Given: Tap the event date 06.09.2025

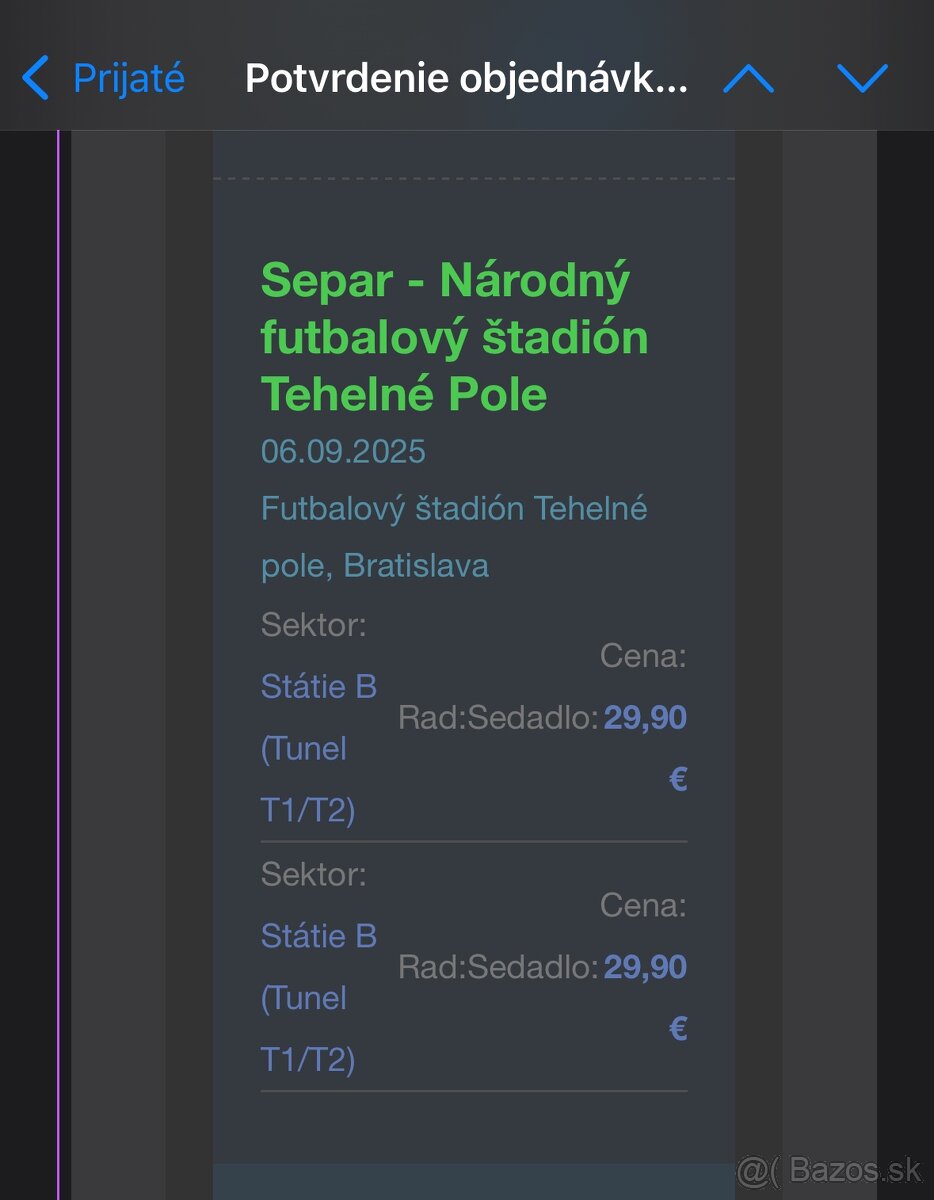Looking at the screenshot, I should click(343, 451).
